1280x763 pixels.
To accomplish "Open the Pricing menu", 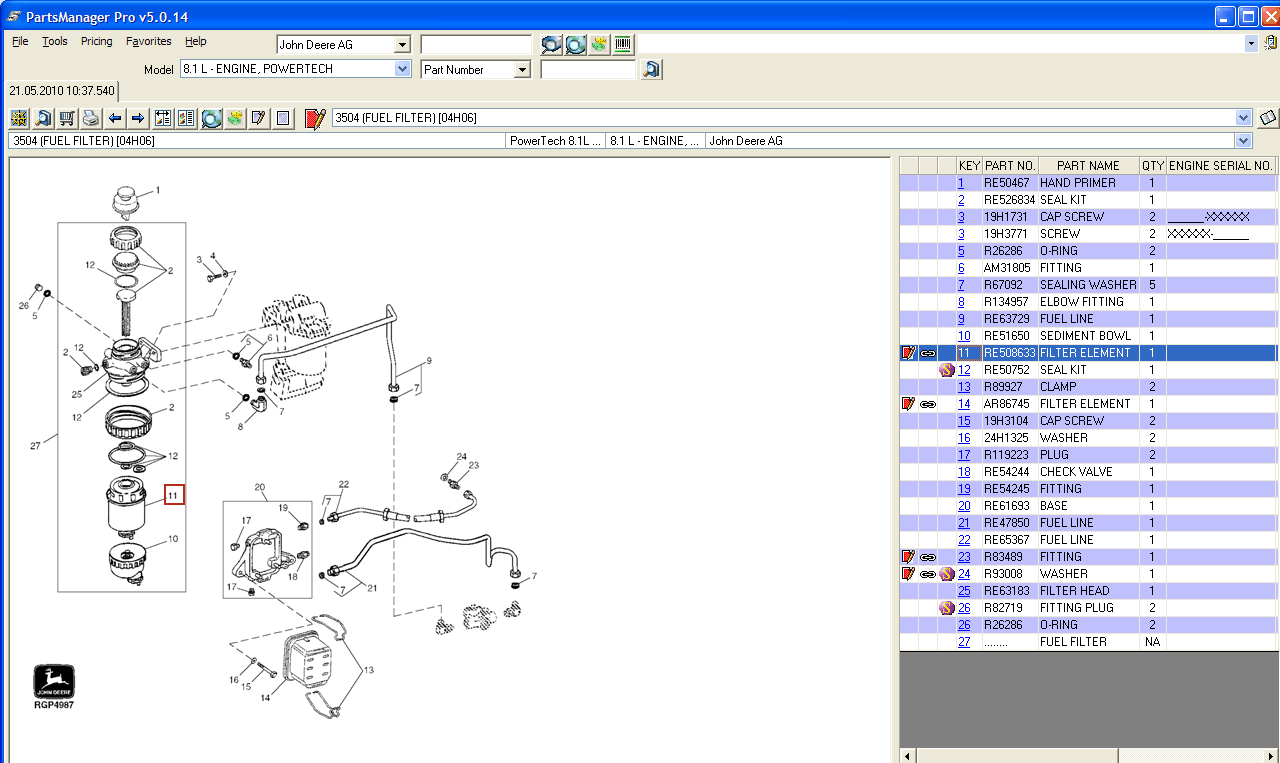I will (97, 42).
